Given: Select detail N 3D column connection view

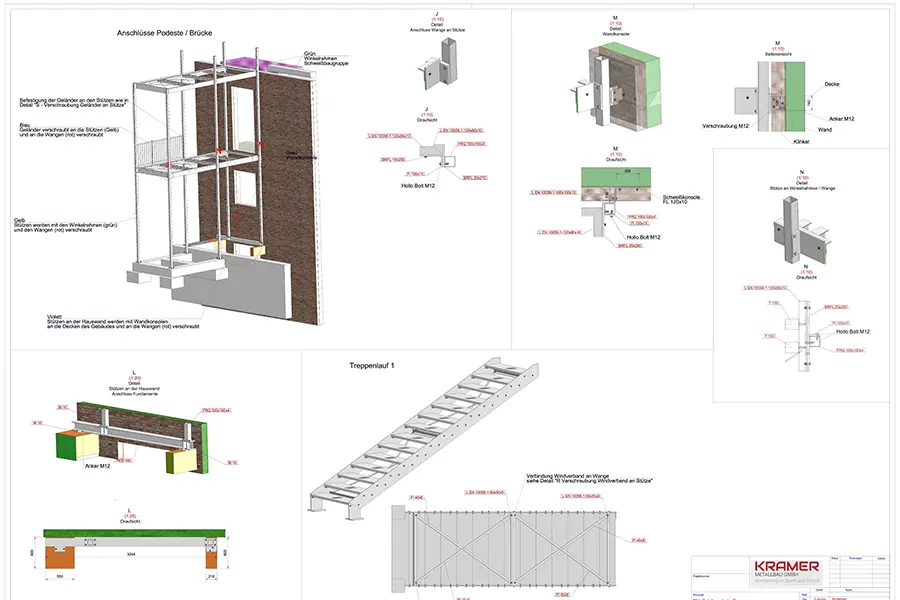Looking at the screenshot, I should coord(795,225).
